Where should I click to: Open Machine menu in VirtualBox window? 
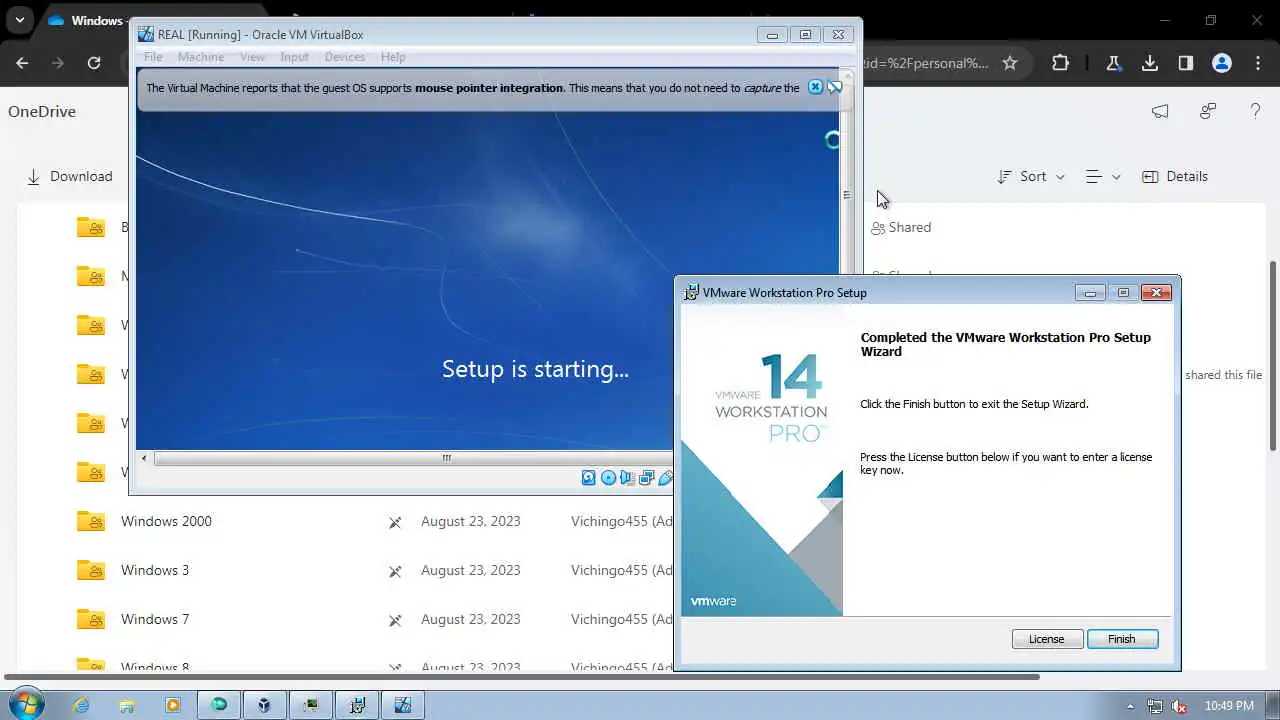[201, 57]
